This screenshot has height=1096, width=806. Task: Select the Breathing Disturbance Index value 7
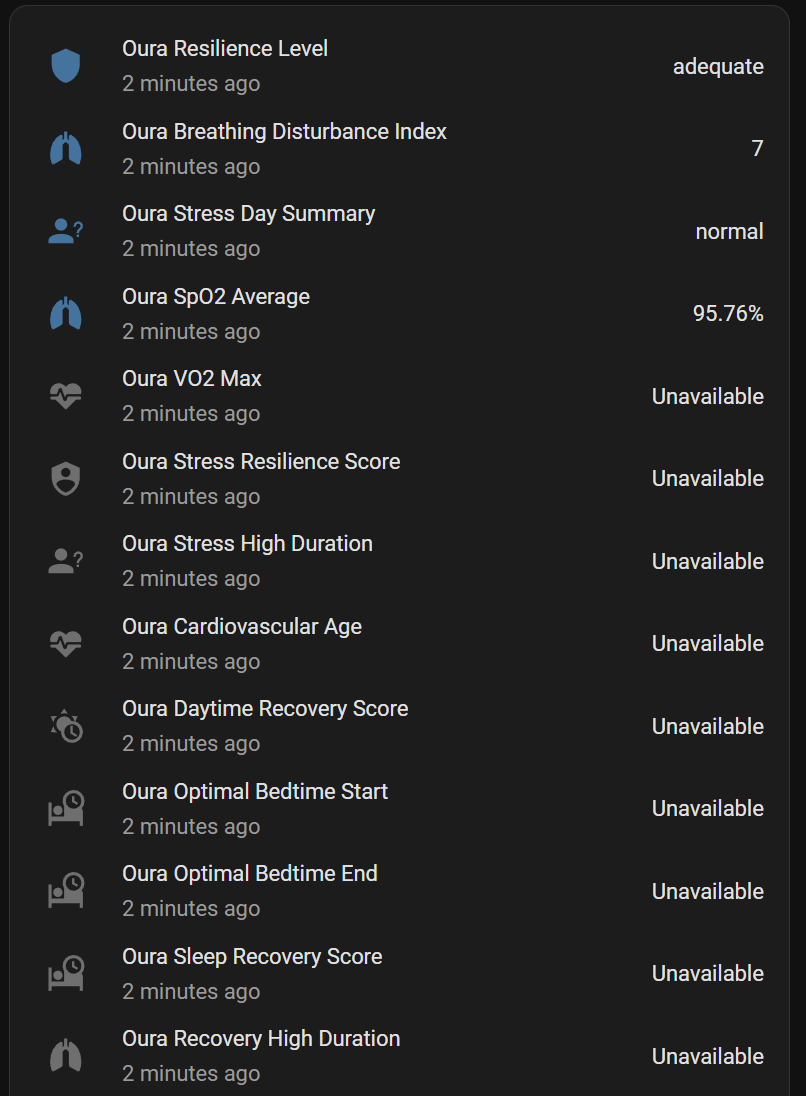[757, 149]
